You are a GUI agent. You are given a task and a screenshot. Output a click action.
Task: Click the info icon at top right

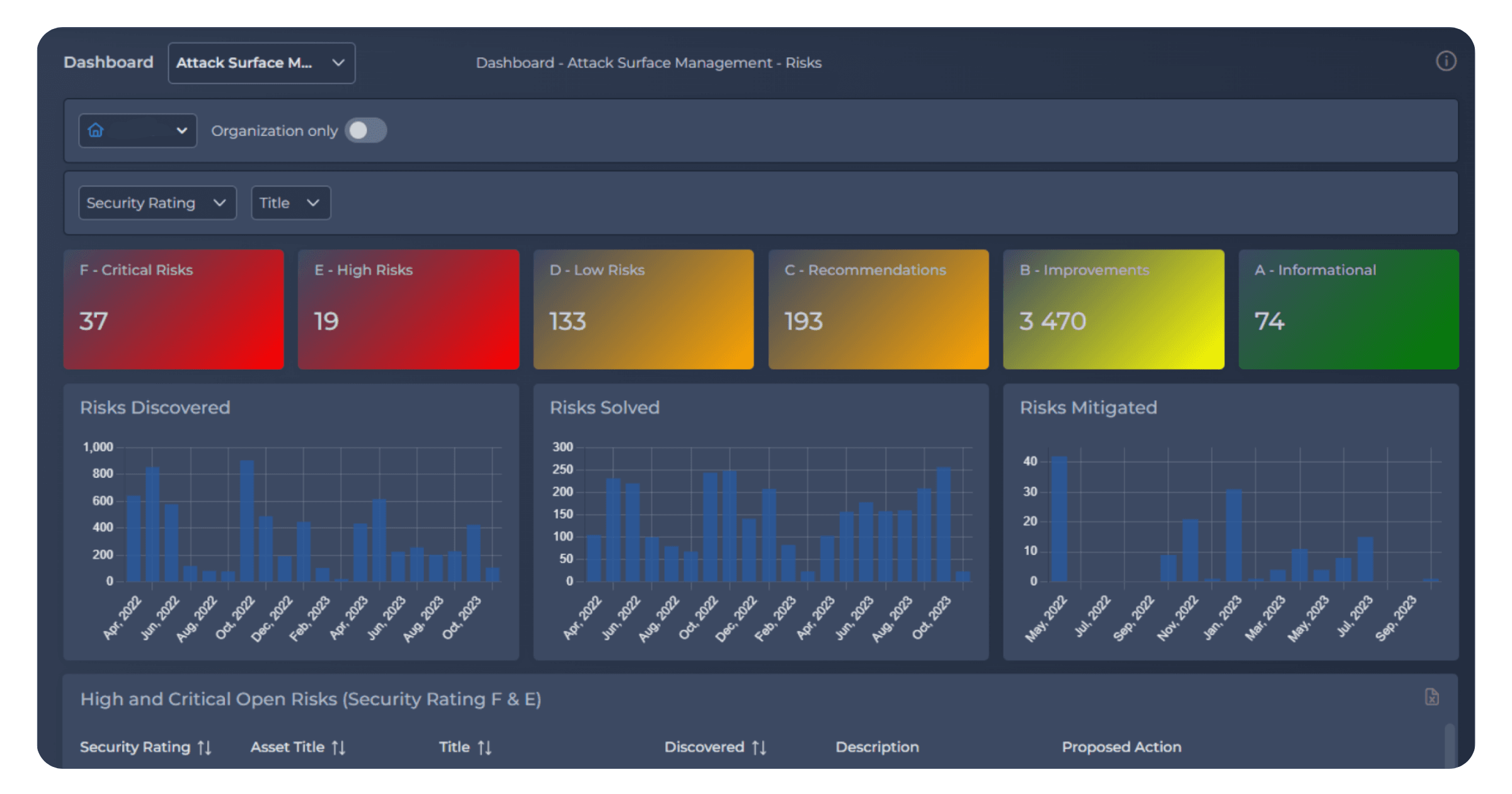click(1445, 61)
